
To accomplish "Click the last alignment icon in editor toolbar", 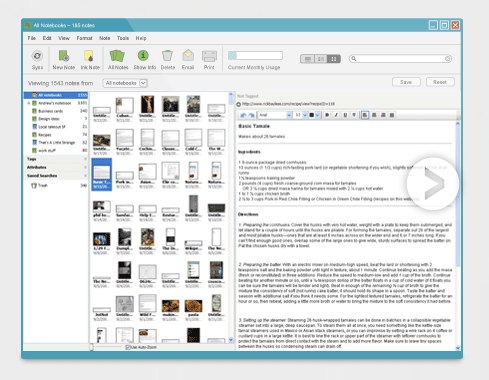I will (x=392, y=115).
